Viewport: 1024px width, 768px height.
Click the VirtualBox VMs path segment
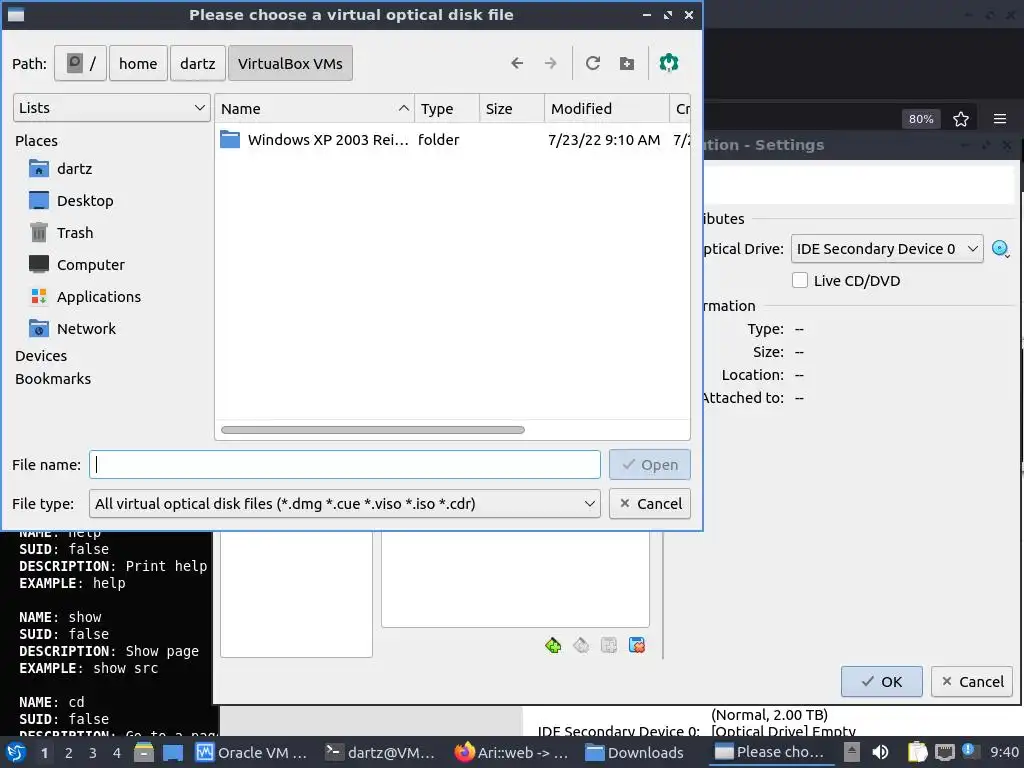[x=290, y=63]
